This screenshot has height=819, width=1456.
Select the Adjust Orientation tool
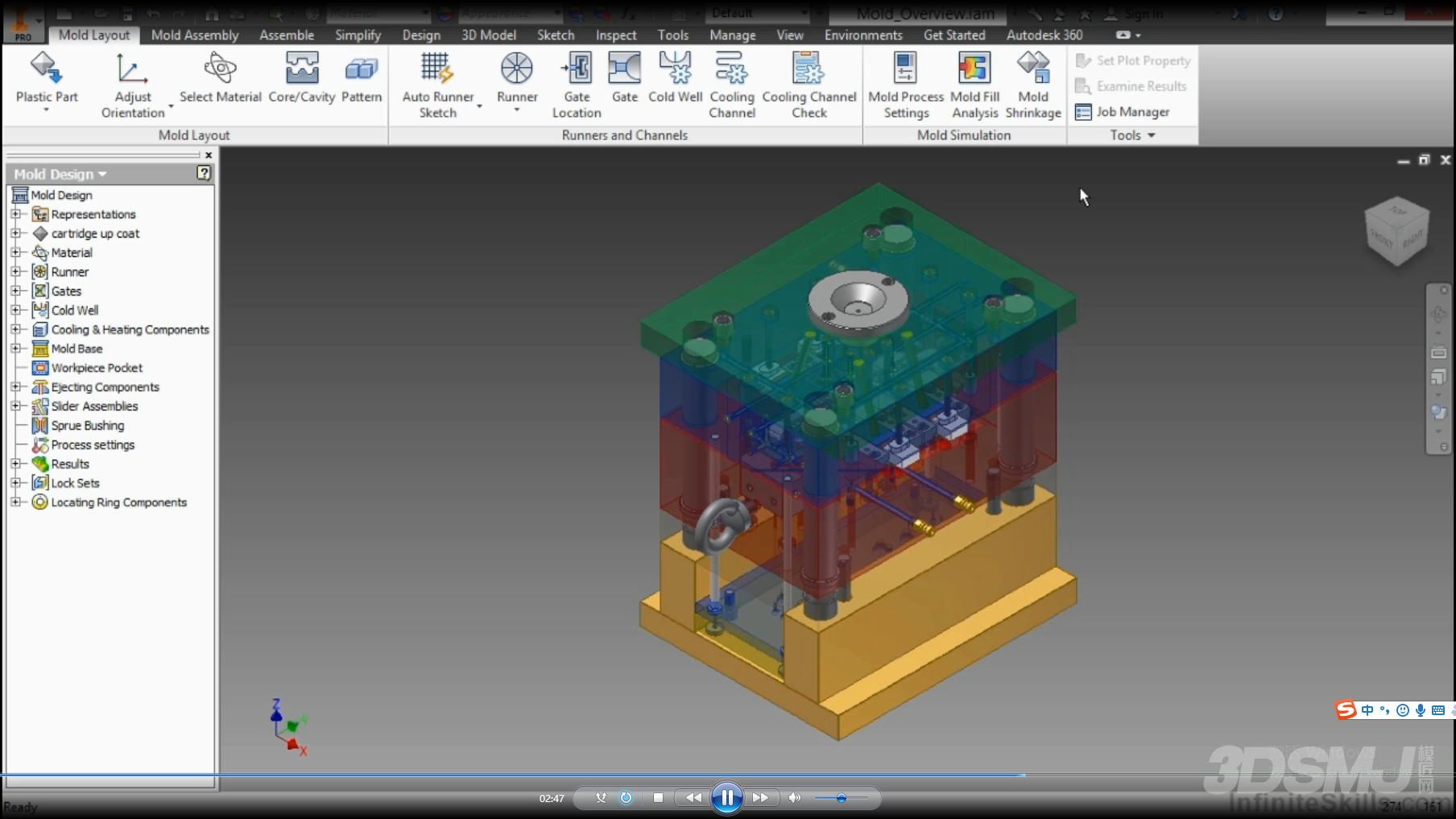coord(132,85)
